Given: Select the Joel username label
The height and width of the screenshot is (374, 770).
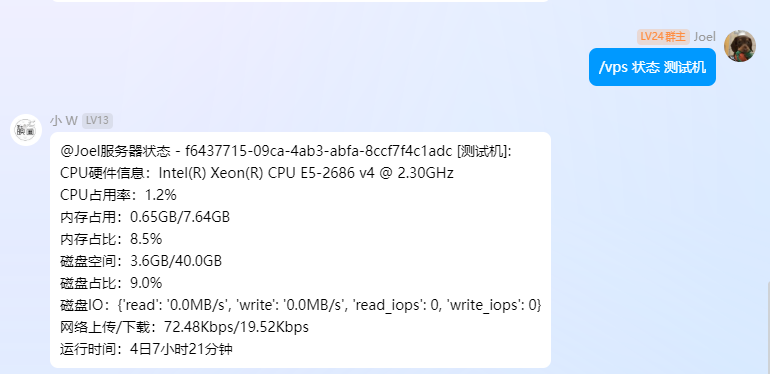Looking at the screenshot, I should (705, 37).
